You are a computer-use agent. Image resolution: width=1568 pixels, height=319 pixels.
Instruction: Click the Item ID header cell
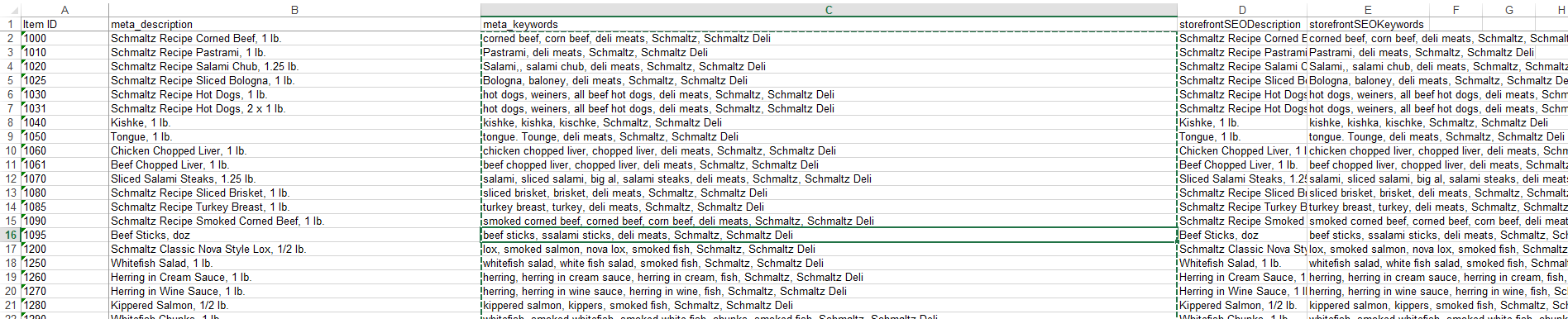65,24
